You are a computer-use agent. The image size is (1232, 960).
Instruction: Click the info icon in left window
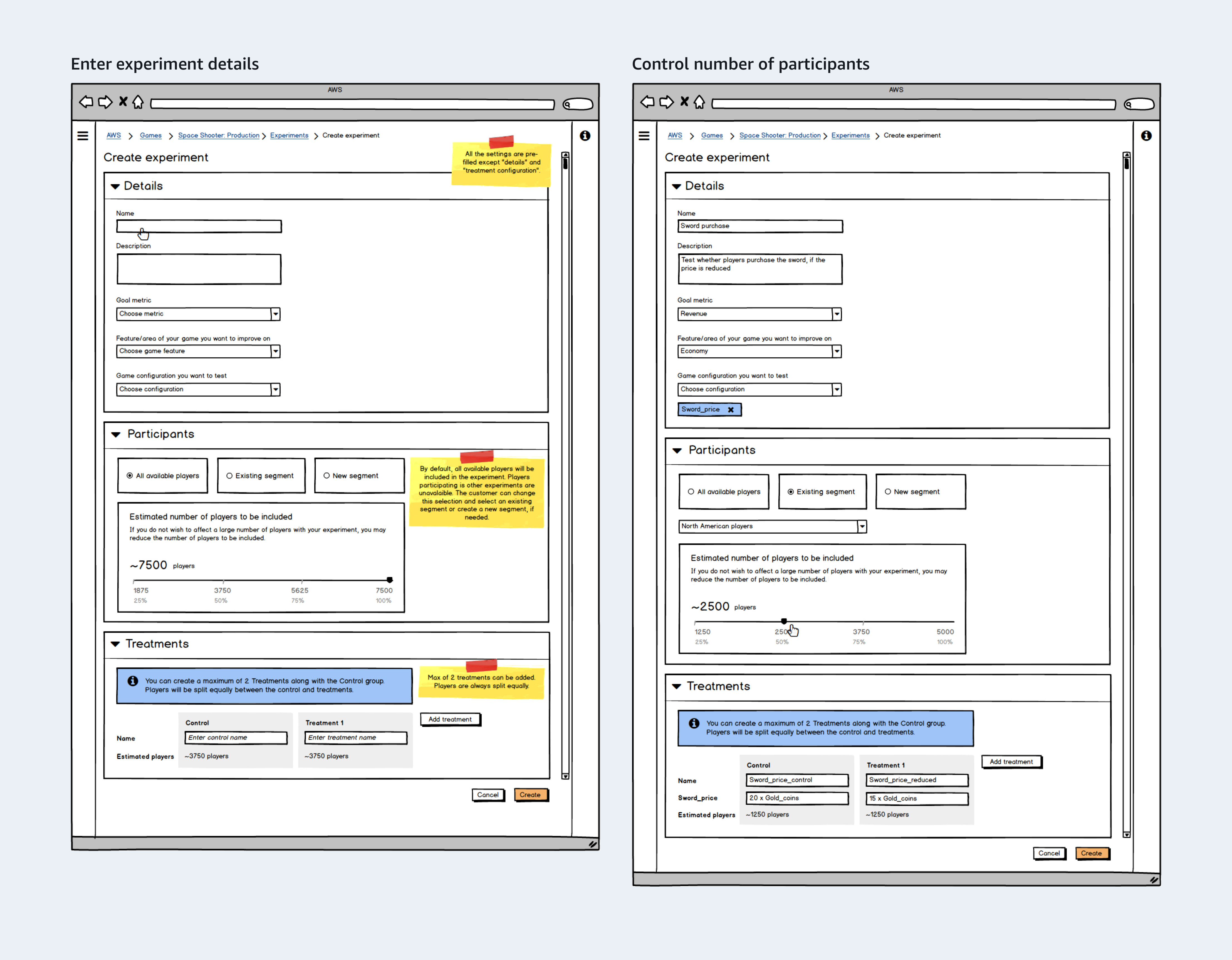[585, 136]
